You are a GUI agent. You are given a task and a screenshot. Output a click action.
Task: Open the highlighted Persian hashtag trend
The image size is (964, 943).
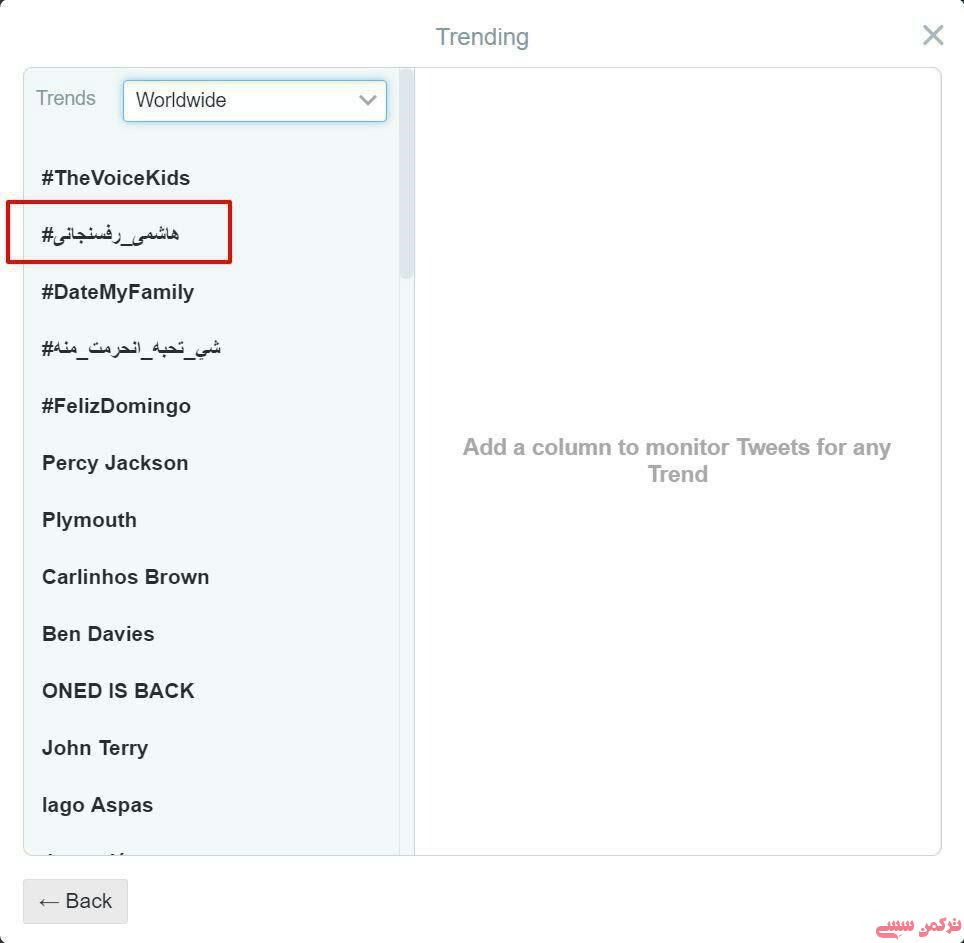(111, 235)
